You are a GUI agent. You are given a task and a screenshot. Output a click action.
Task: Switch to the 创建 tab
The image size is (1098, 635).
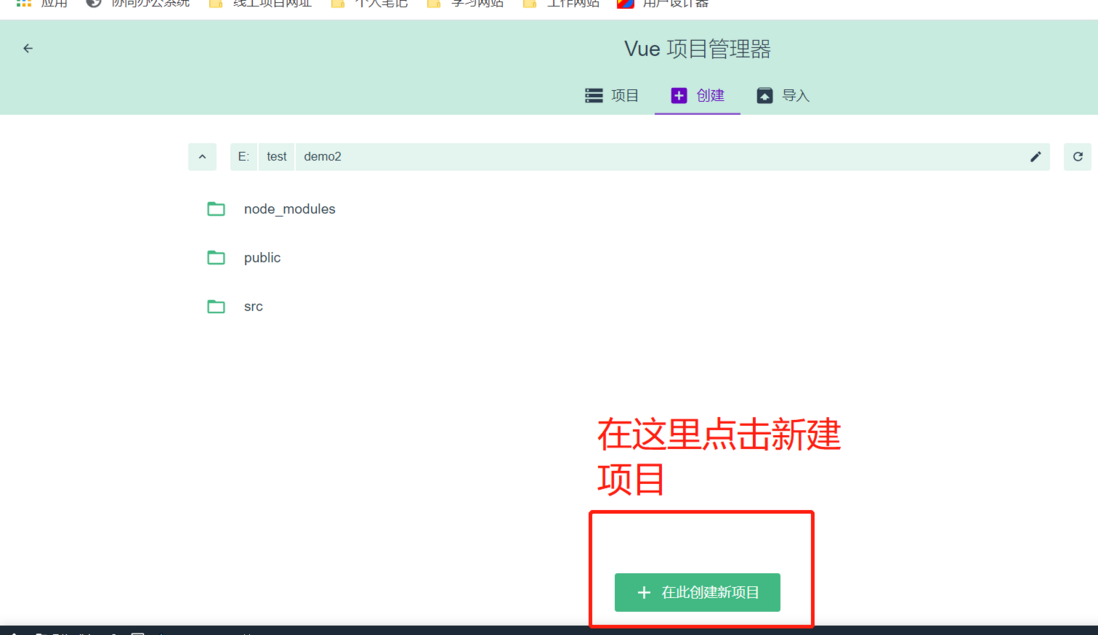[697, 96]
